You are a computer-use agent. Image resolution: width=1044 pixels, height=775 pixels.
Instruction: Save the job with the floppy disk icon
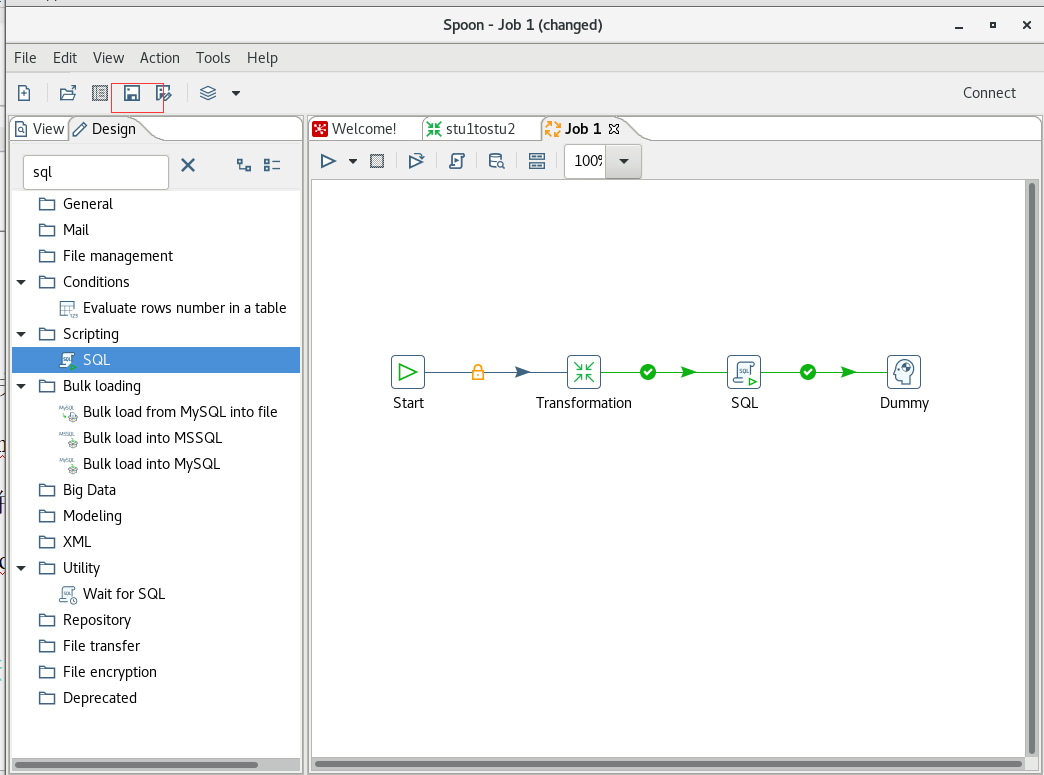coord(132,93)
